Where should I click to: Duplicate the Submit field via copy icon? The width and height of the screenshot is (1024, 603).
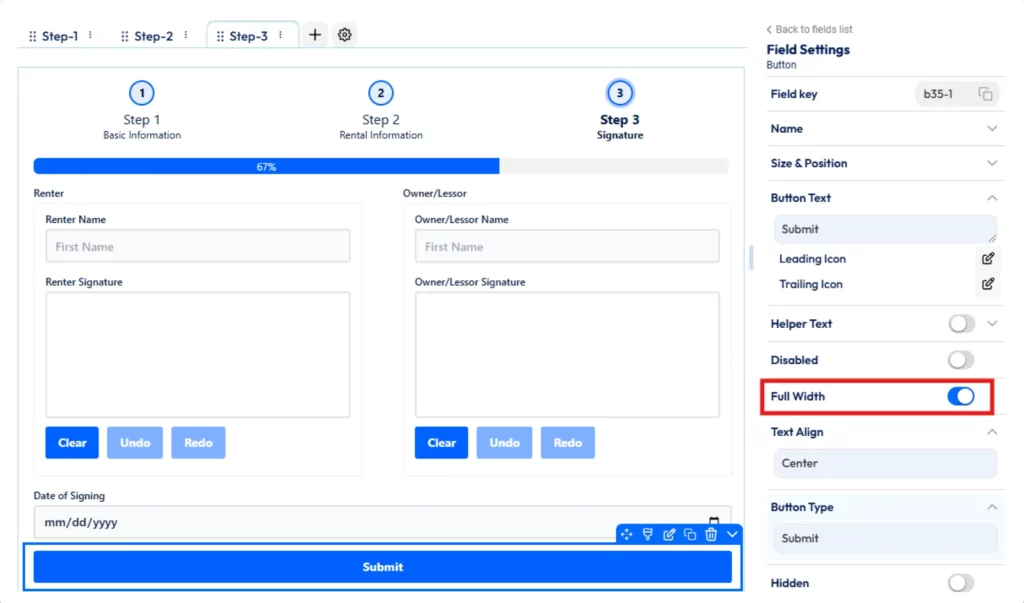[690, 534]
